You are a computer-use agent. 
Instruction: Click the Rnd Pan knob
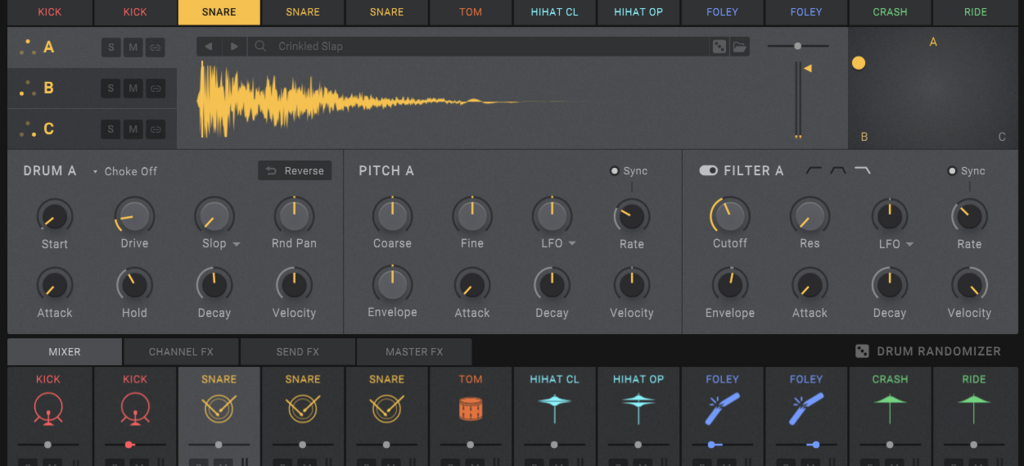[294, 215]
